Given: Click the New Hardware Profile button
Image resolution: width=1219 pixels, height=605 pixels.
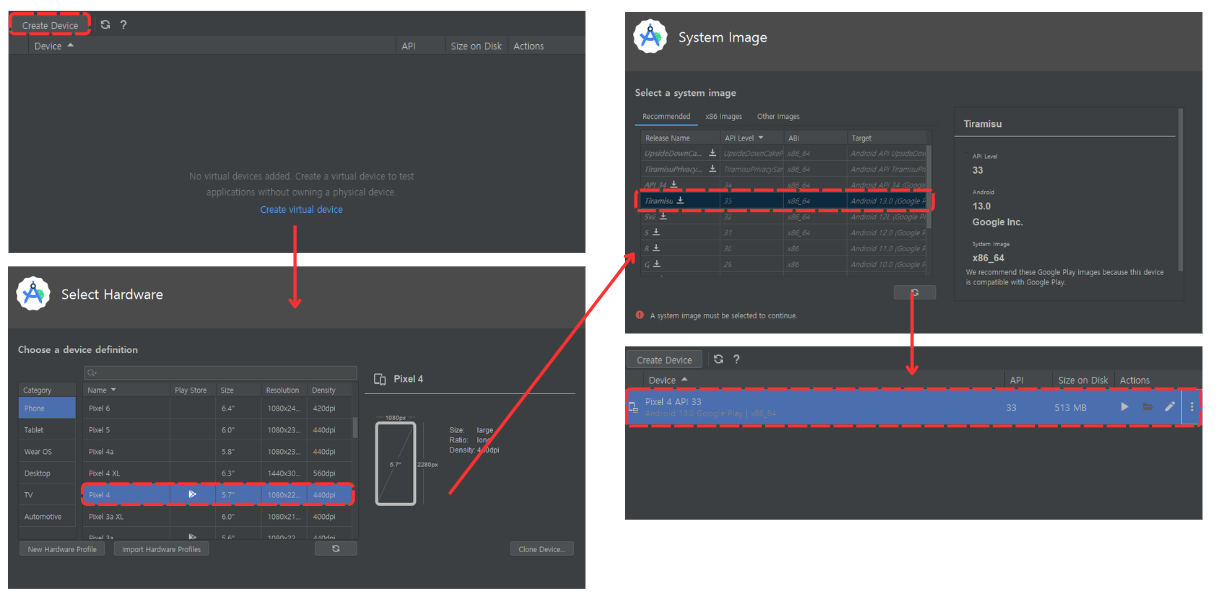Looking at the screenshot, I should (x=62, y=549).
